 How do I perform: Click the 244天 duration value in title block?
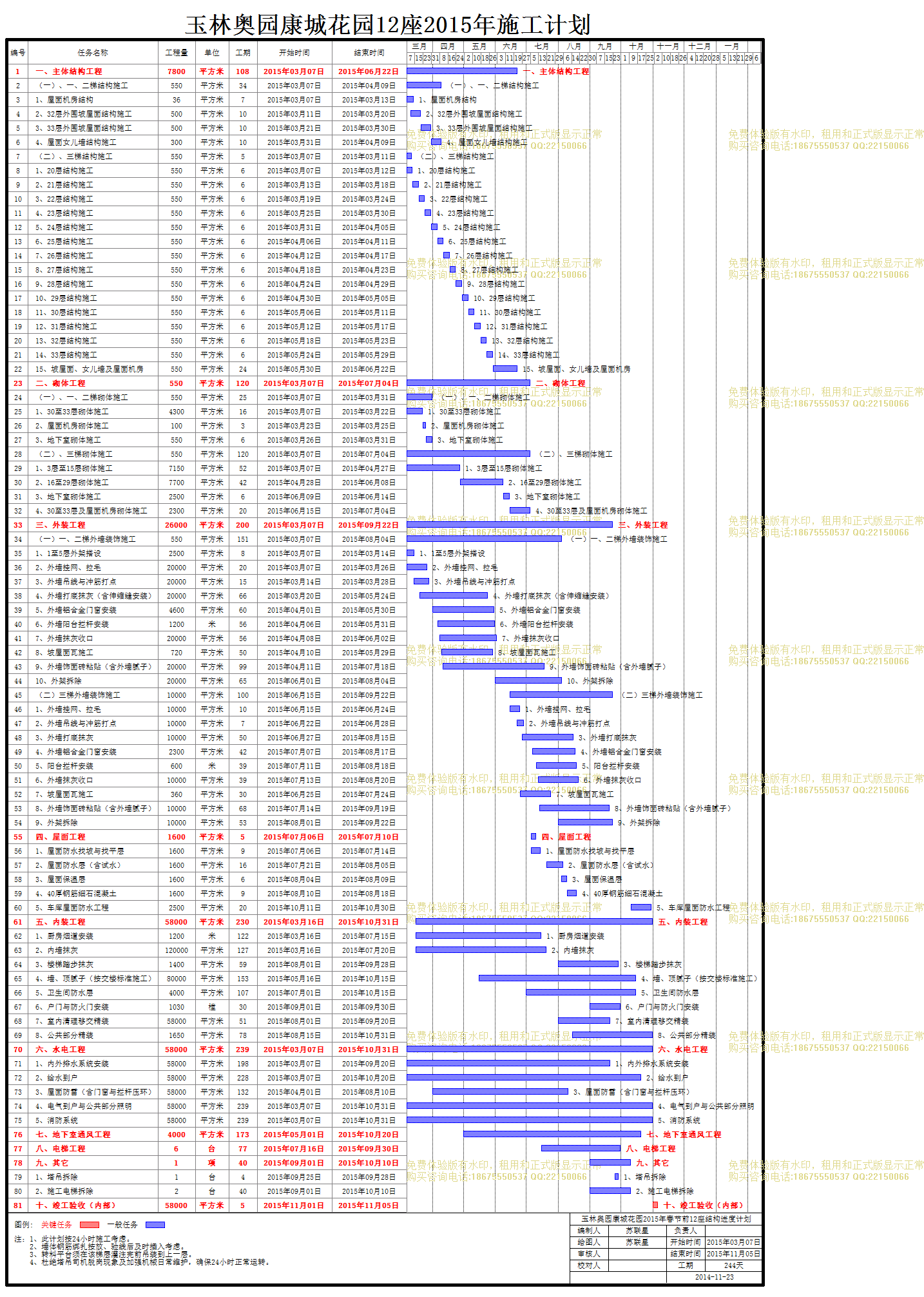click(733, 1265)
